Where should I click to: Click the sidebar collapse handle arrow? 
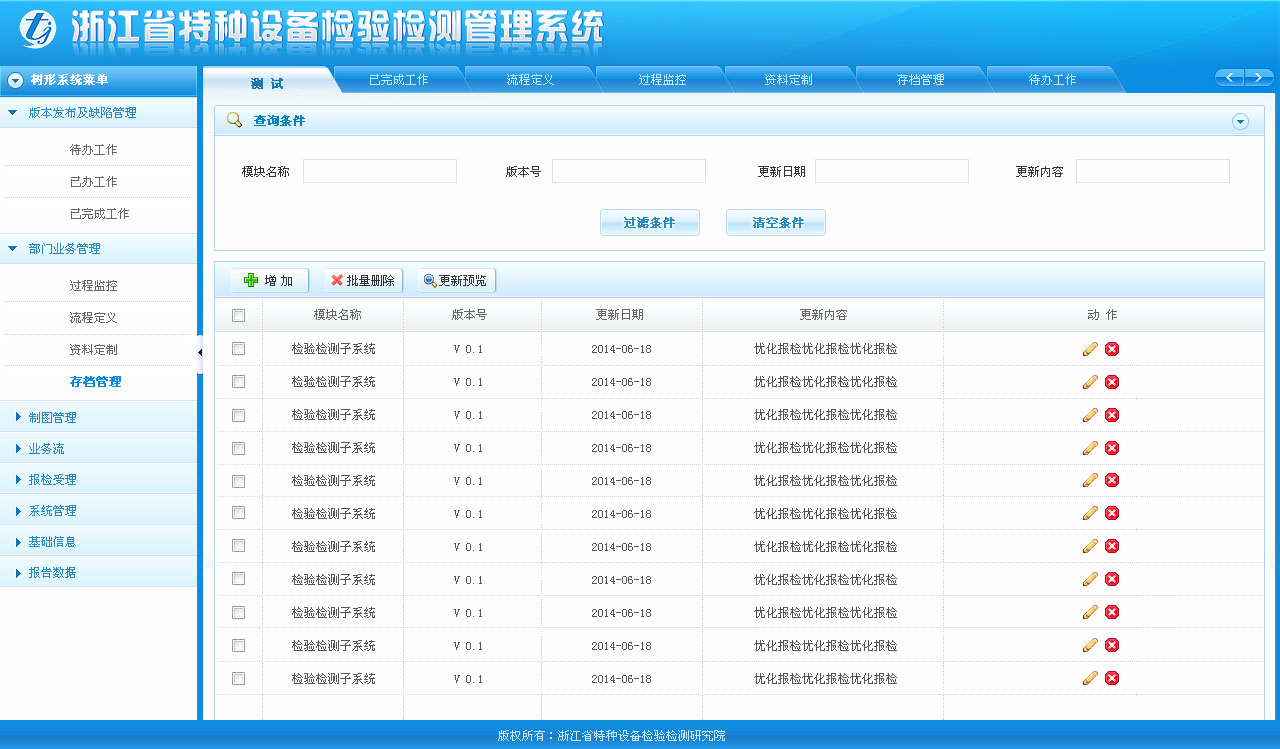tap(200, 353)
